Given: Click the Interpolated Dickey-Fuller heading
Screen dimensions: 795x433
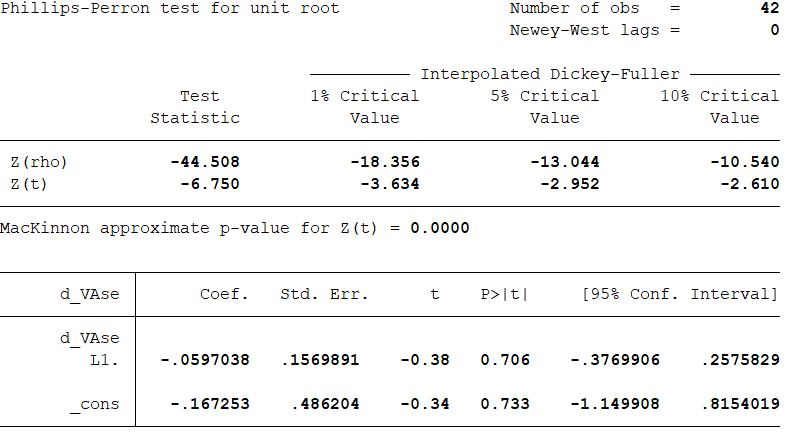Looking at the screenshot, I should click(x=549, y=74).
